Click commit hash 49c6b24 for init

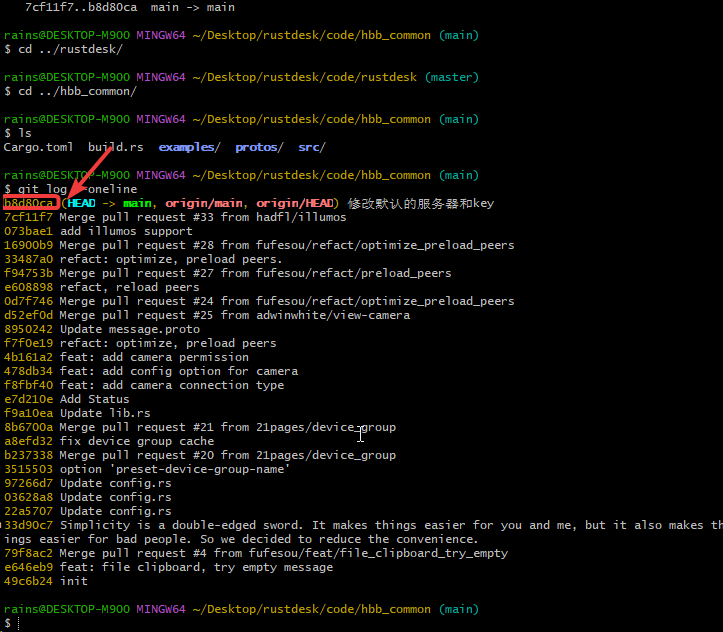[29, 581]
